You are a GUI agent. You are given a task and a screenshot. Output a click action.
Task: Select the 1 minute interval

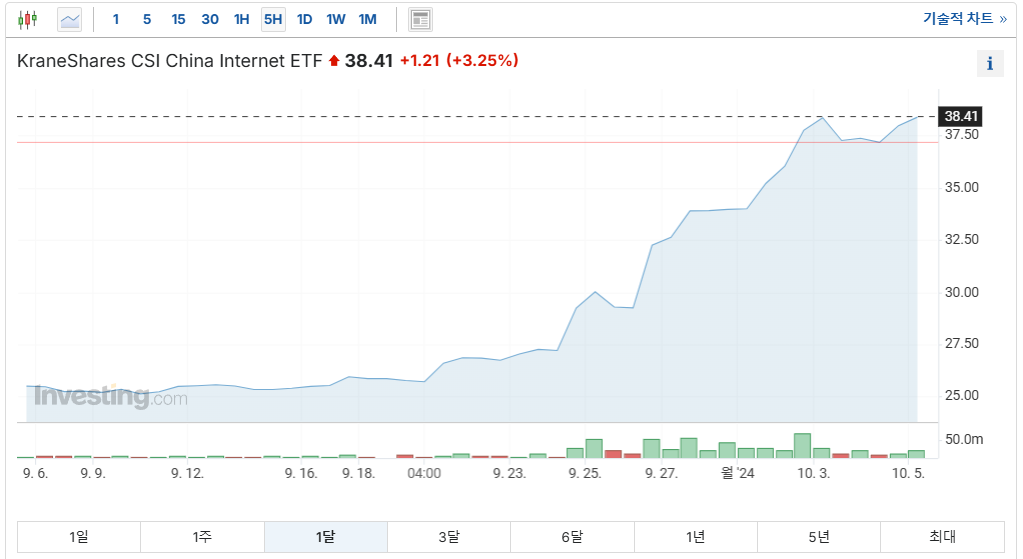116,20
